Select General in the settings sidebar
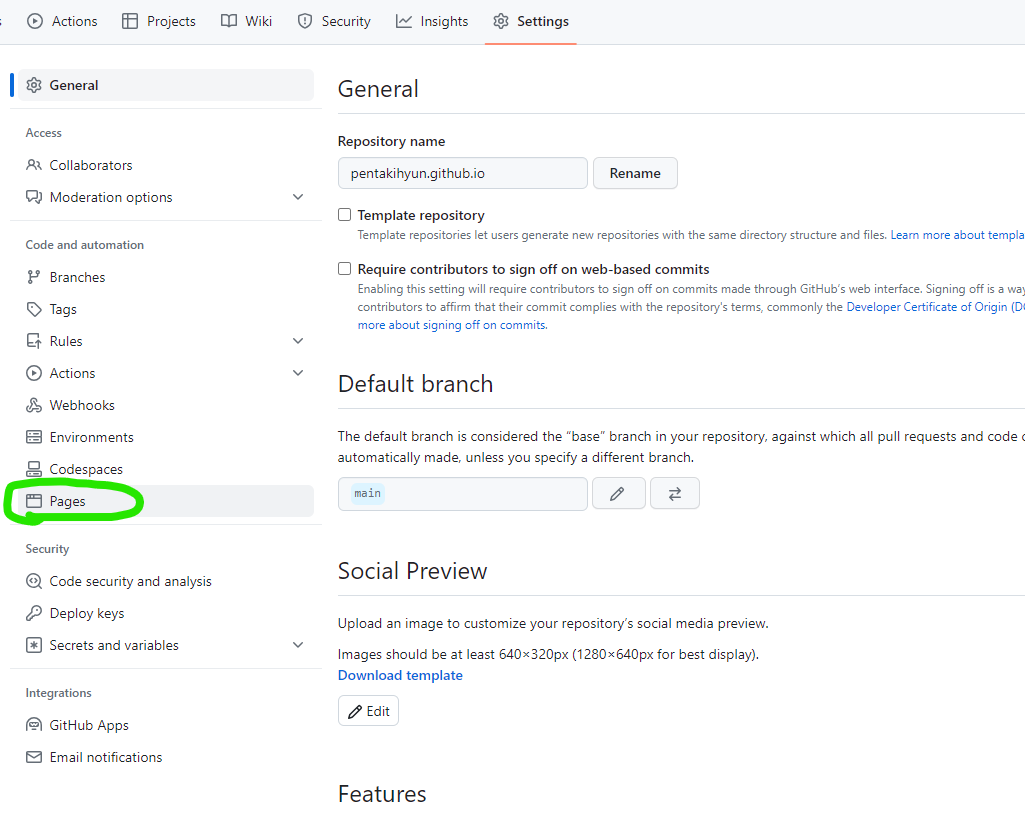1025x814 pixels. point(166,85)
